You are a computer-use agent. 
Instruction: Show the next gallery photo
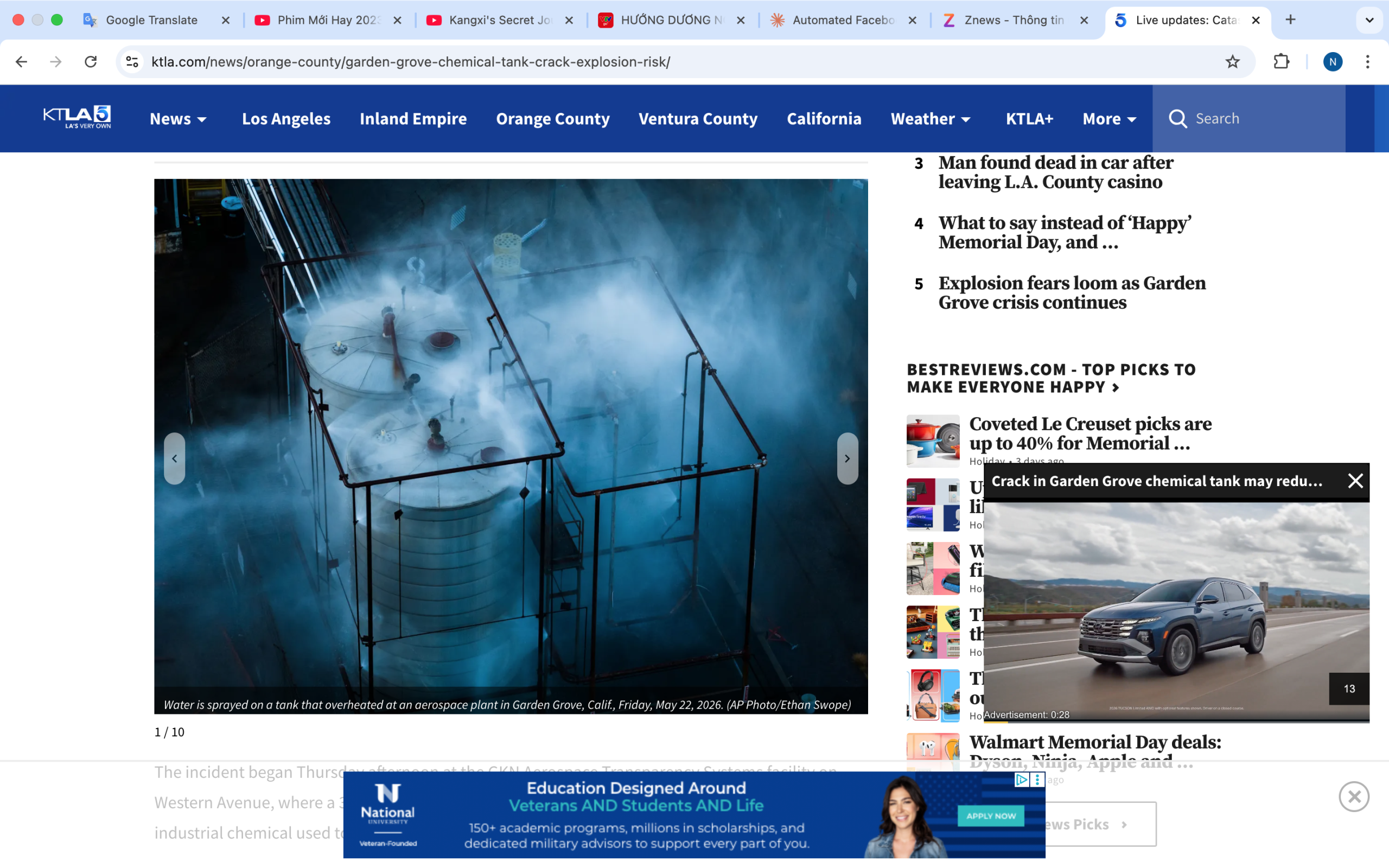pos(847,458)
